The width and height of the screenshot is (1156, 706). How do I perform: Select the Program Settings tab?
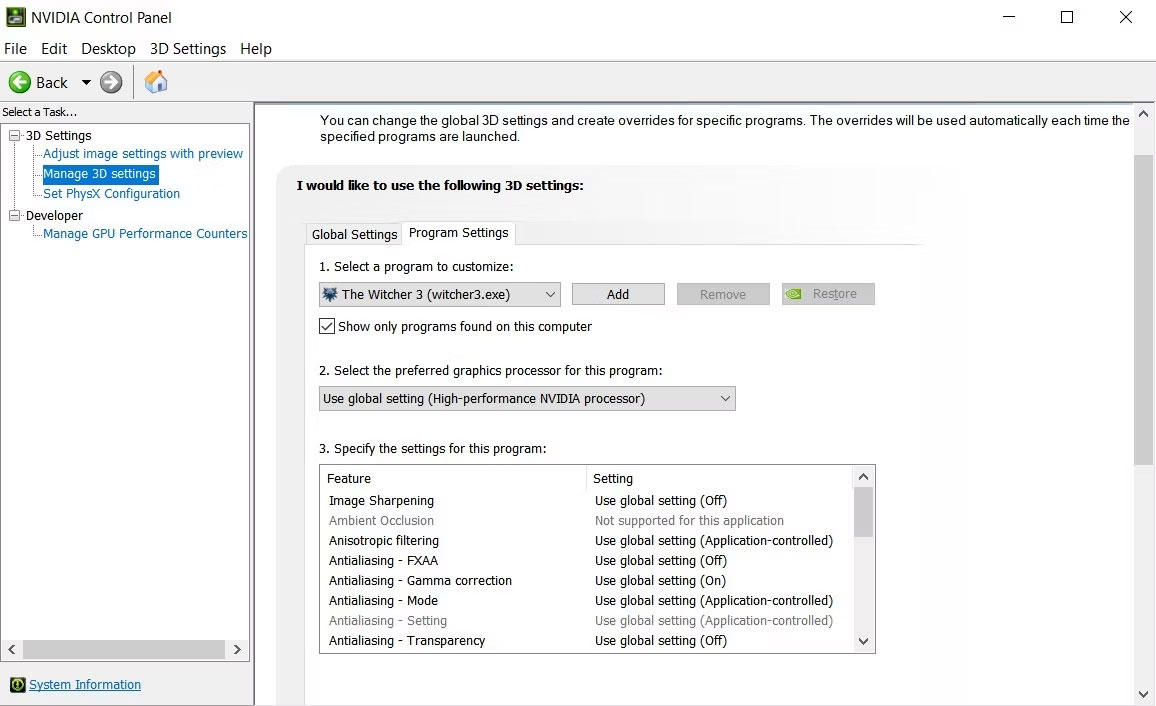(459, 233)
